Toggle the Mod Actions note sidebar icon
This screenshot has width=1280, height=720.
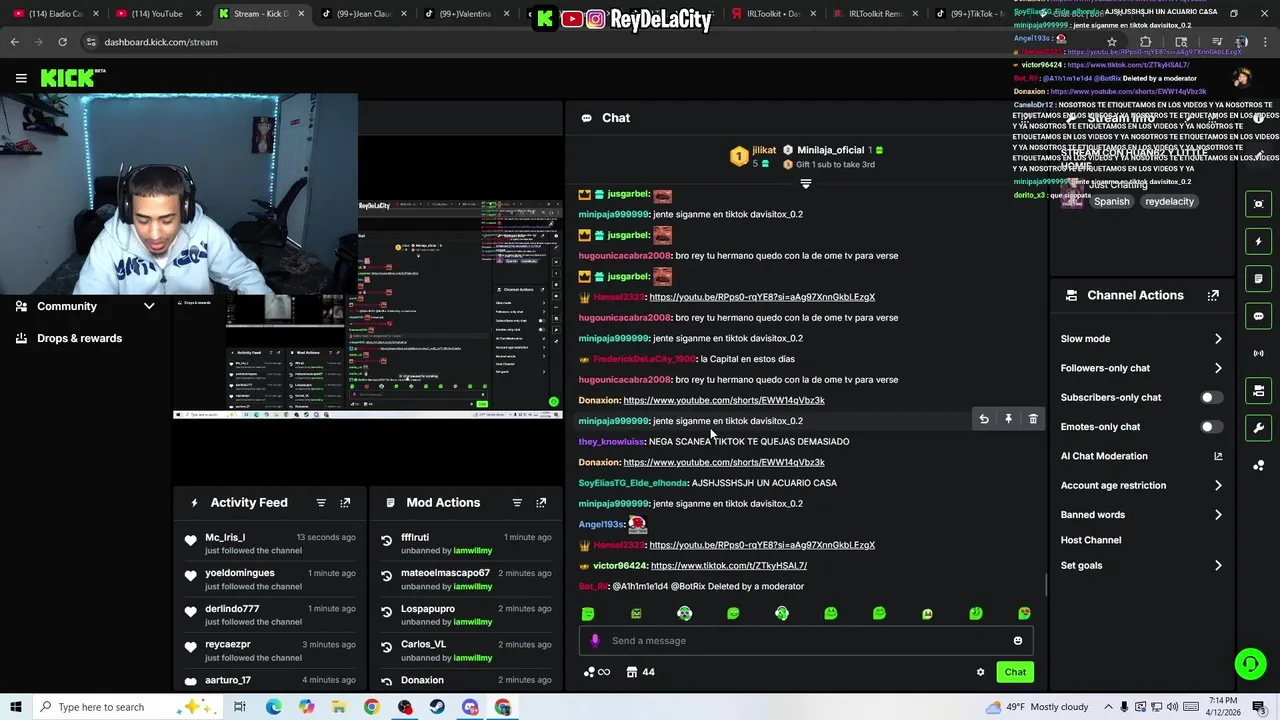point(1259,278)
